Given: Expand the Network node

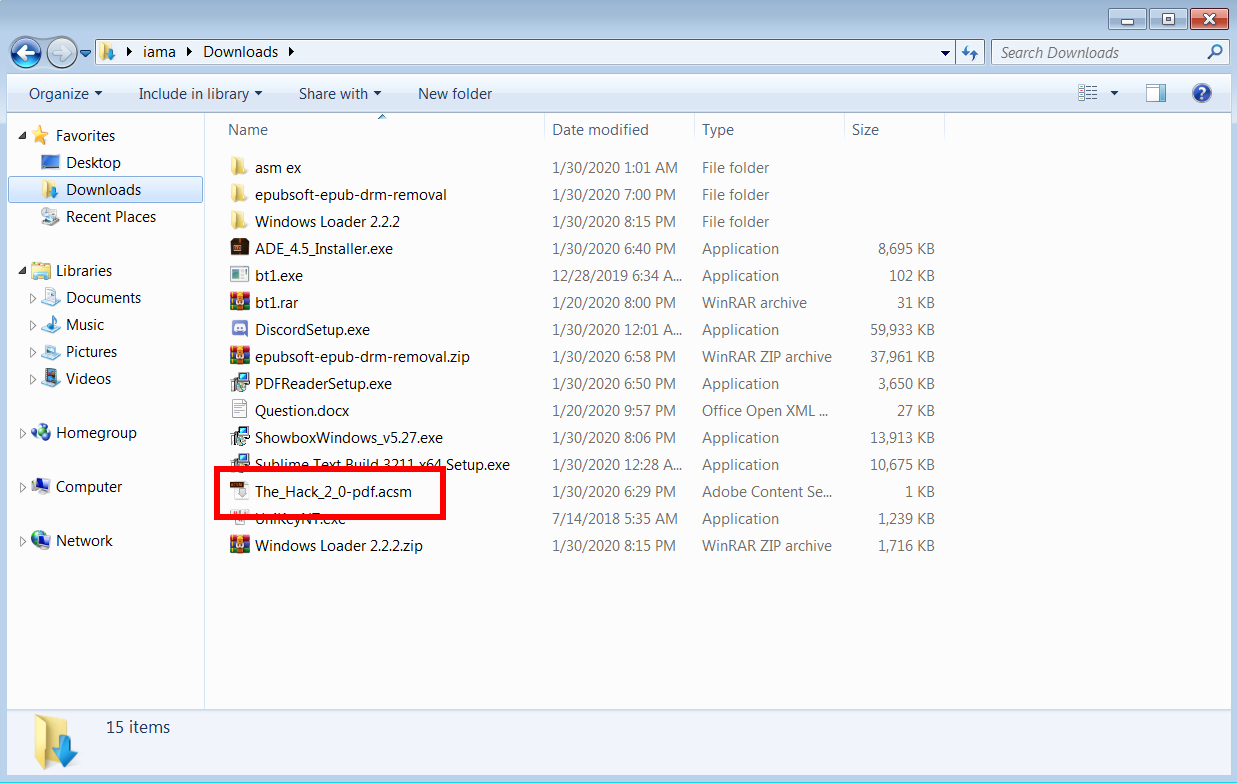Looking at the screenshot, I should [x=23, y=541].
